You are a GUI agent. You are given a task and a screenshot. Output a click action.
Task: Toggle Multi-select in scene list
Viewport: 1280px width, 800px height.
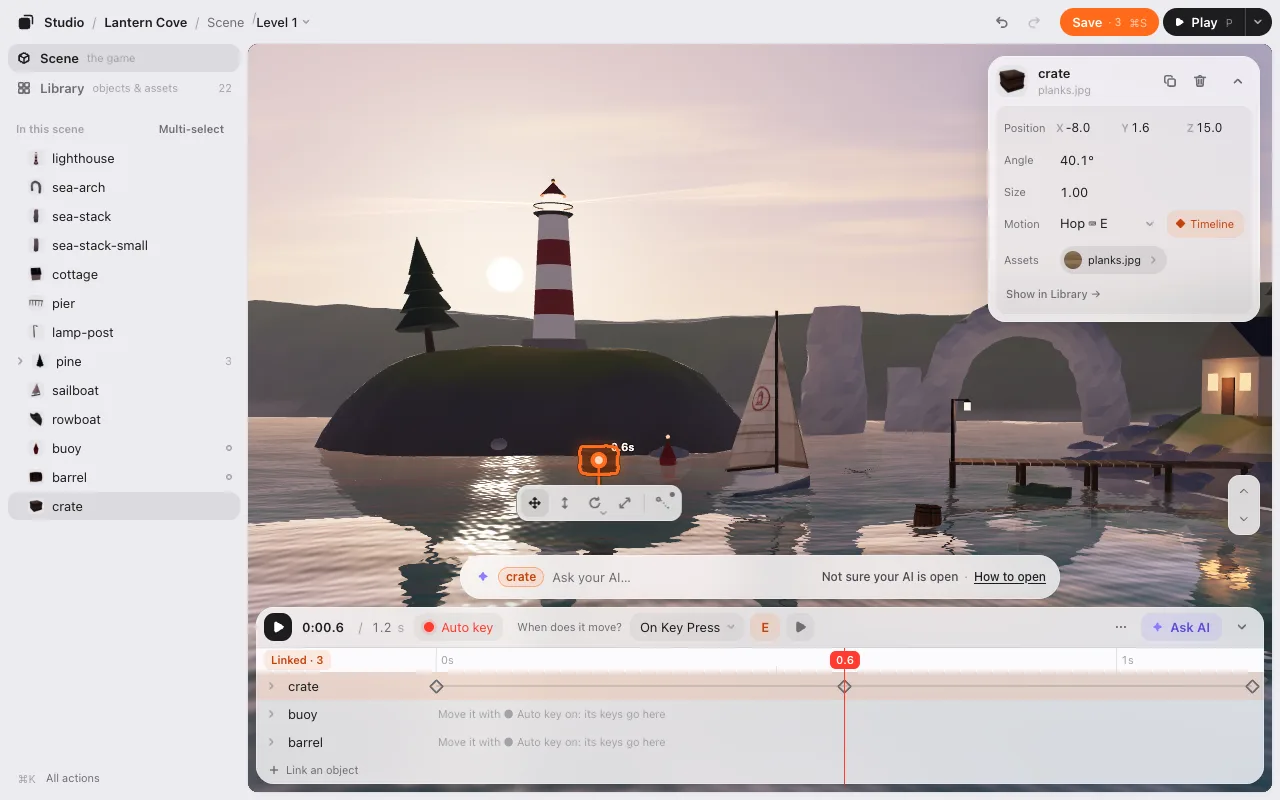coord(191,129)
